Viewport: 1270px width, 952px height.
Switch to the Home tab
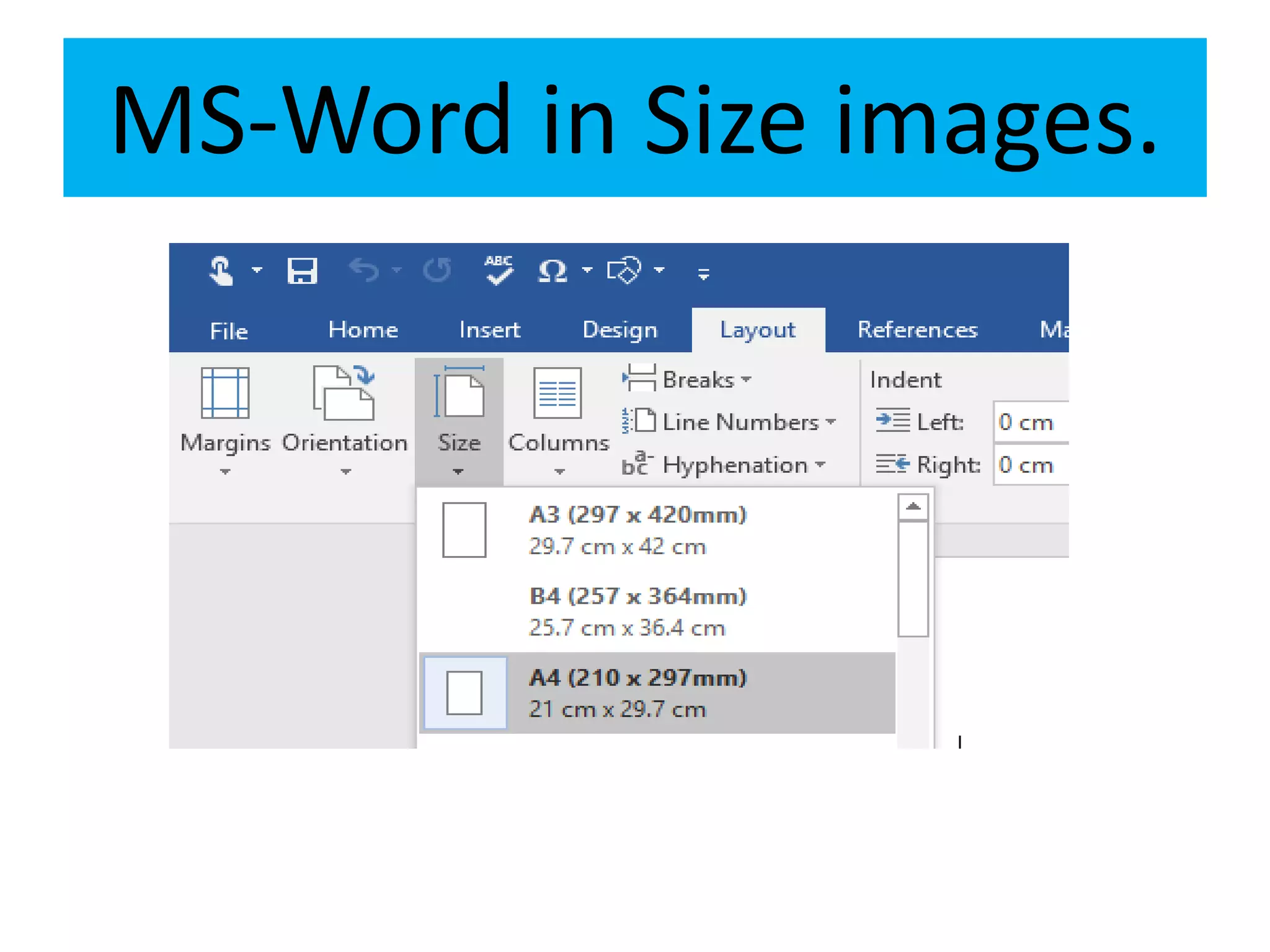point(363,330)
